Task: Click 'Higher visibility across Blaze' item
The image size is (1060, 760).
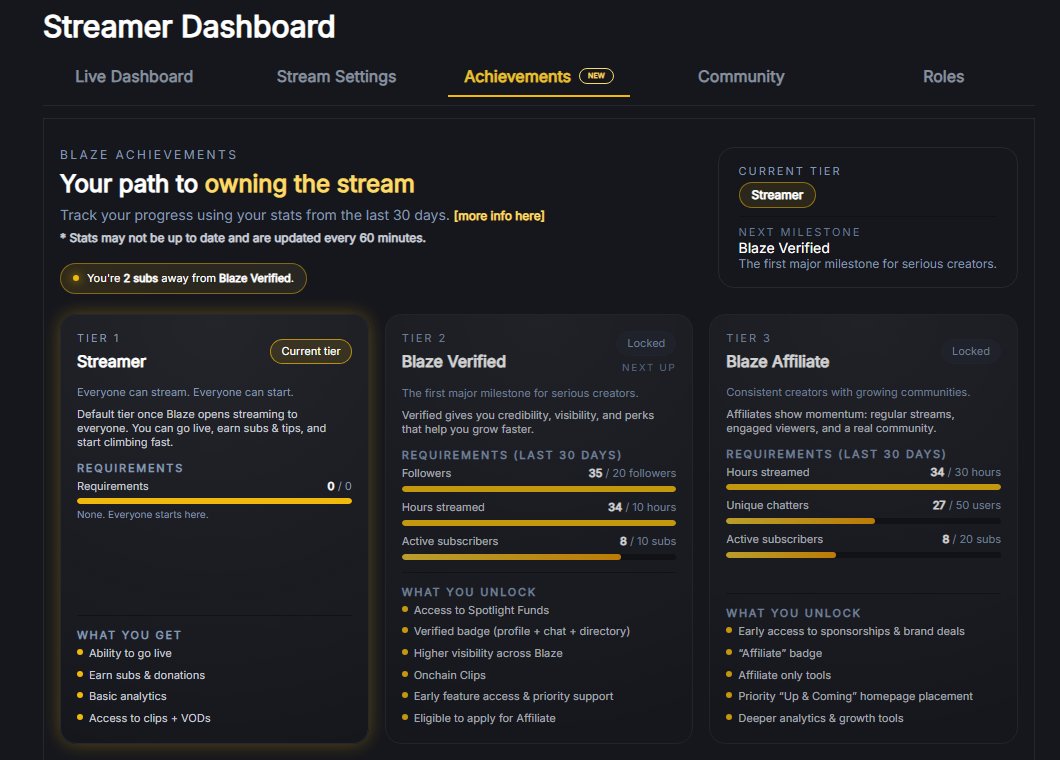Action: pos(488,653)
